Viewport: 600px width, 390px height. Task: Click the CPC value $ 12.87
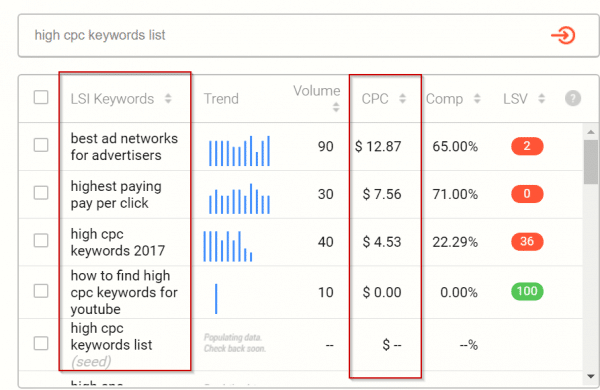[378, 146]
